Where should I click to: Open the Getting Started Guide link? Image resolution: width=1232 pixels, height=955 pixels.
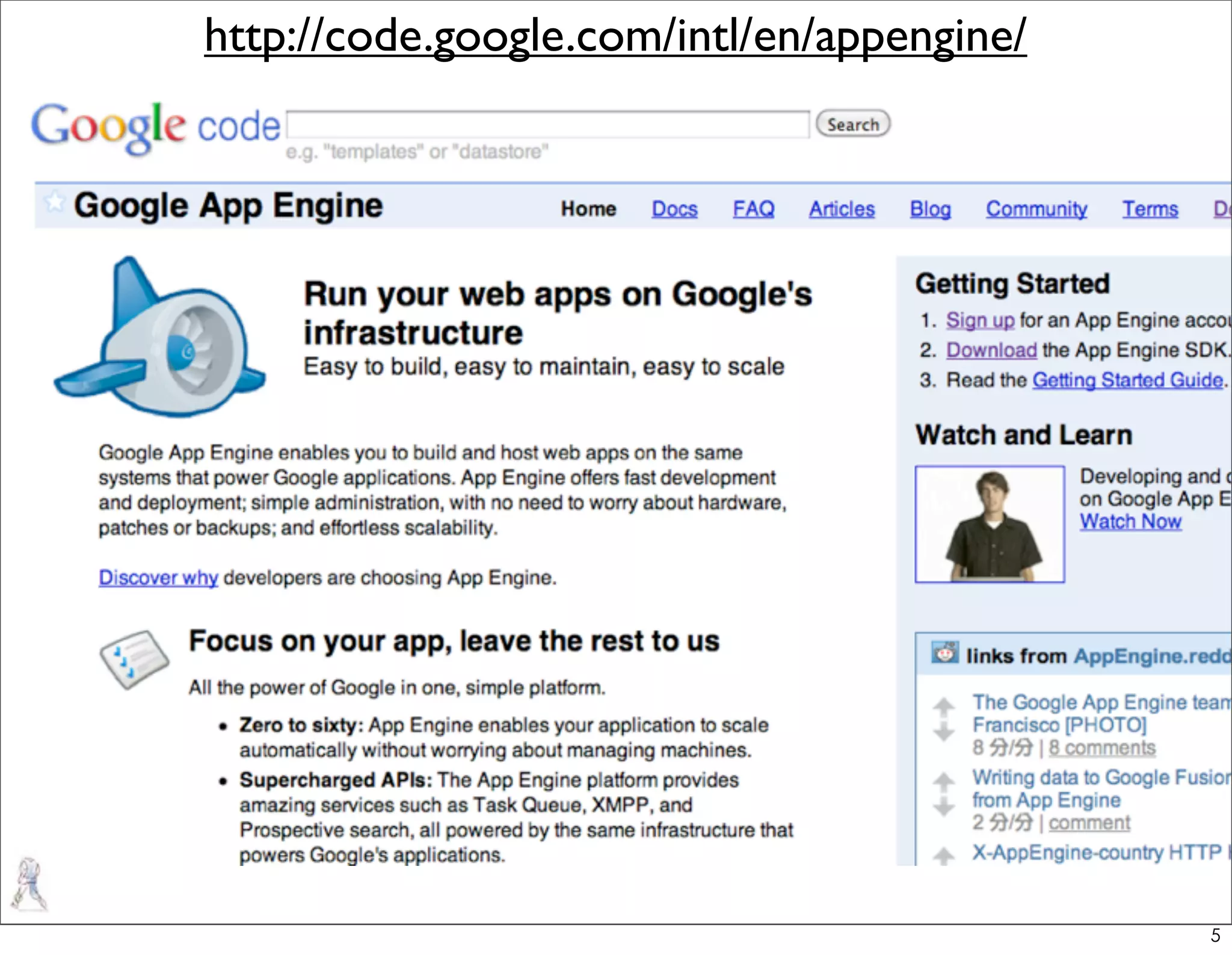(x=1128, y=380)
